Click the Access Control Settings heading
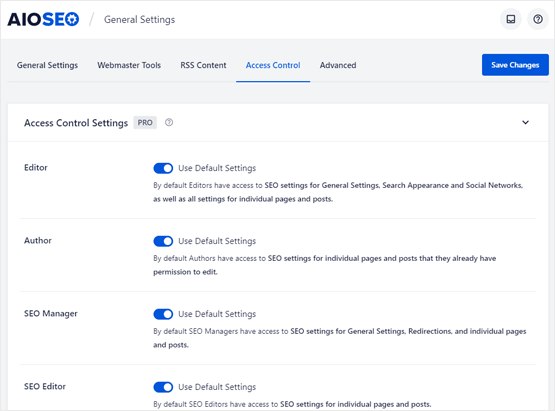The image size is (555, 411). point(76,123)
